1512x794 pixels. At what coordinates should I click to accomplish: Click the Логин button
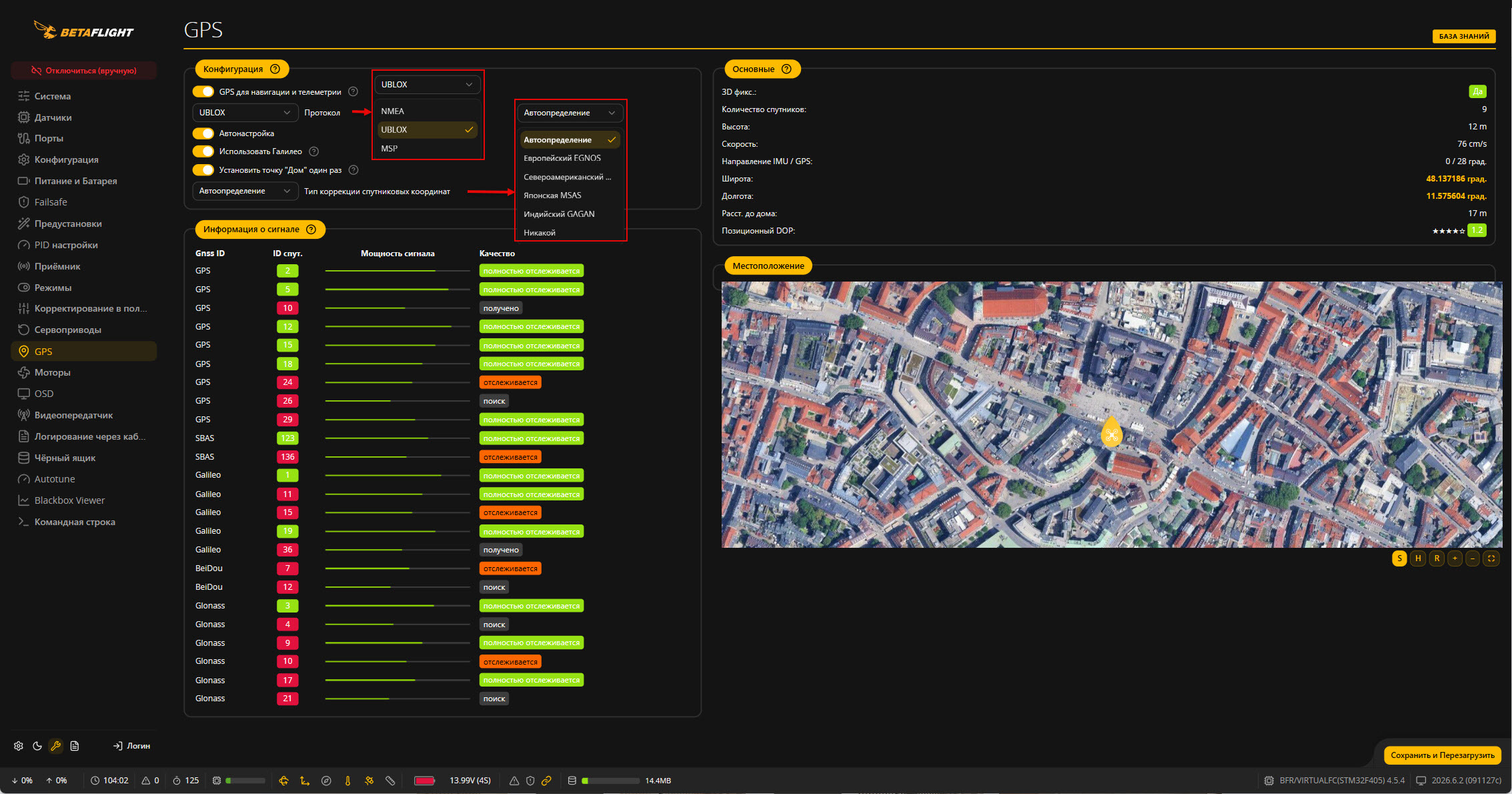132,746
